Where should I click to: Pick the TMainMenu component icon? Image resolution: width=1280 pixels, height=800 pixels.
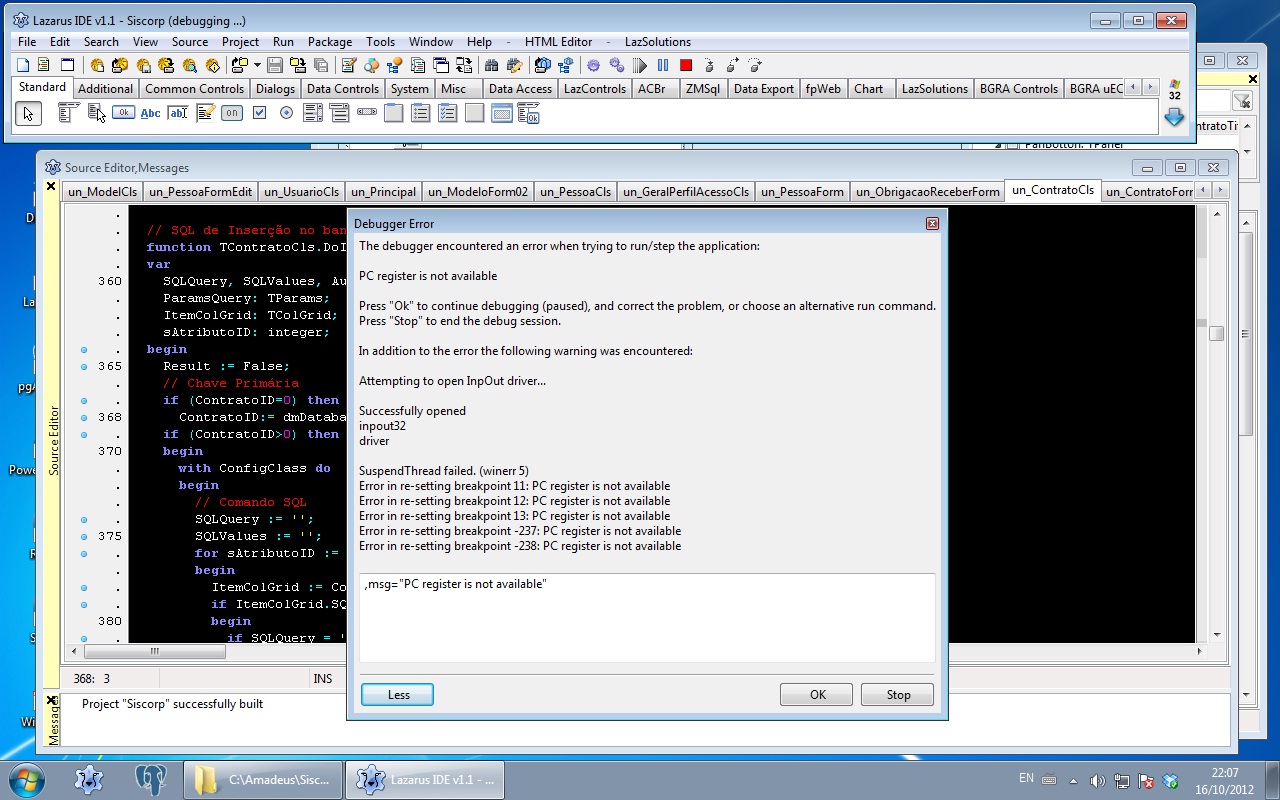point(68,113)
